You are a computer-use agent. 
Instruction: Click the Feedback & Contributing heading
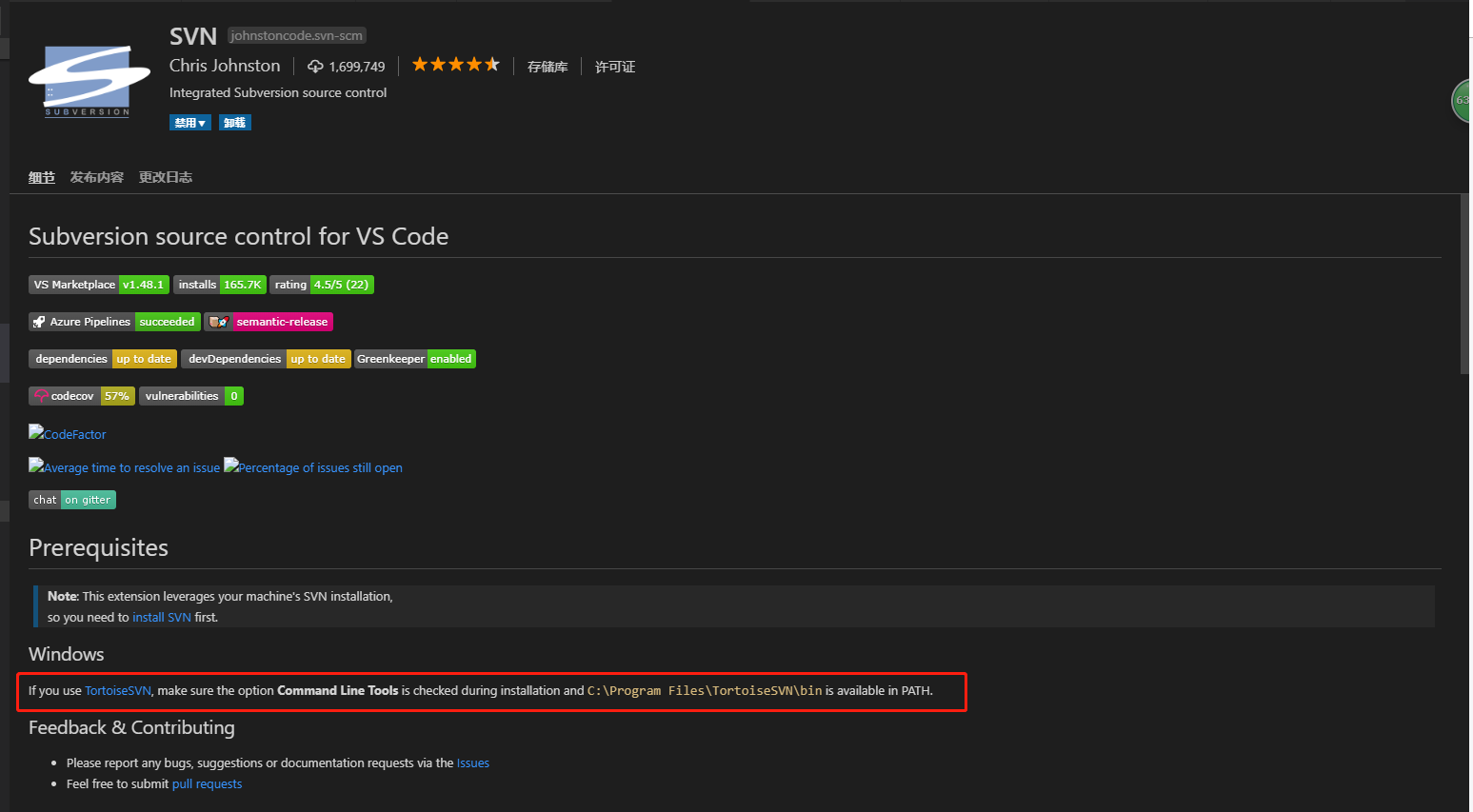pos(131,727)
